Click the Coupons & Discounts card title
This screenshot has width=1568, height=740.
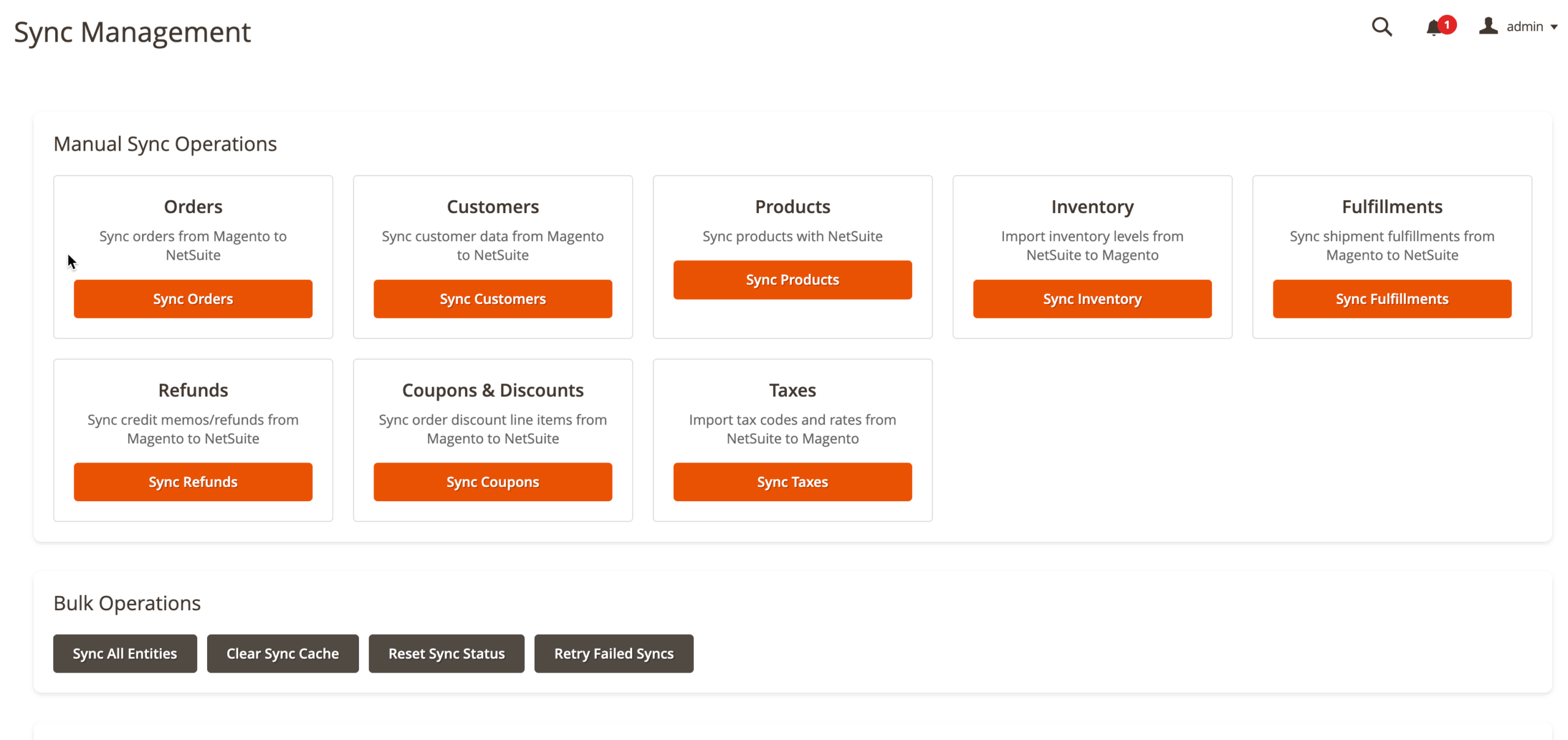(492, 390)
